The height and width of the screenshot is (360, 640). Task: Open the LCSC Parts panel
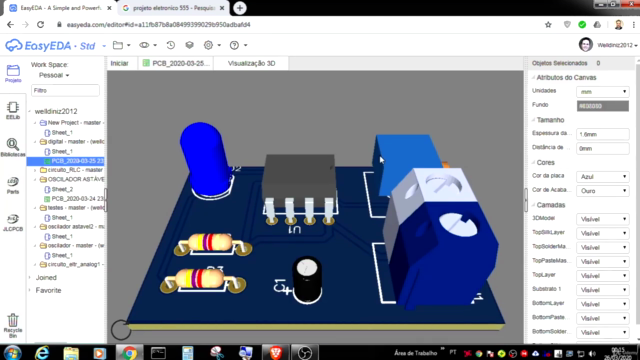coord(13,185)
